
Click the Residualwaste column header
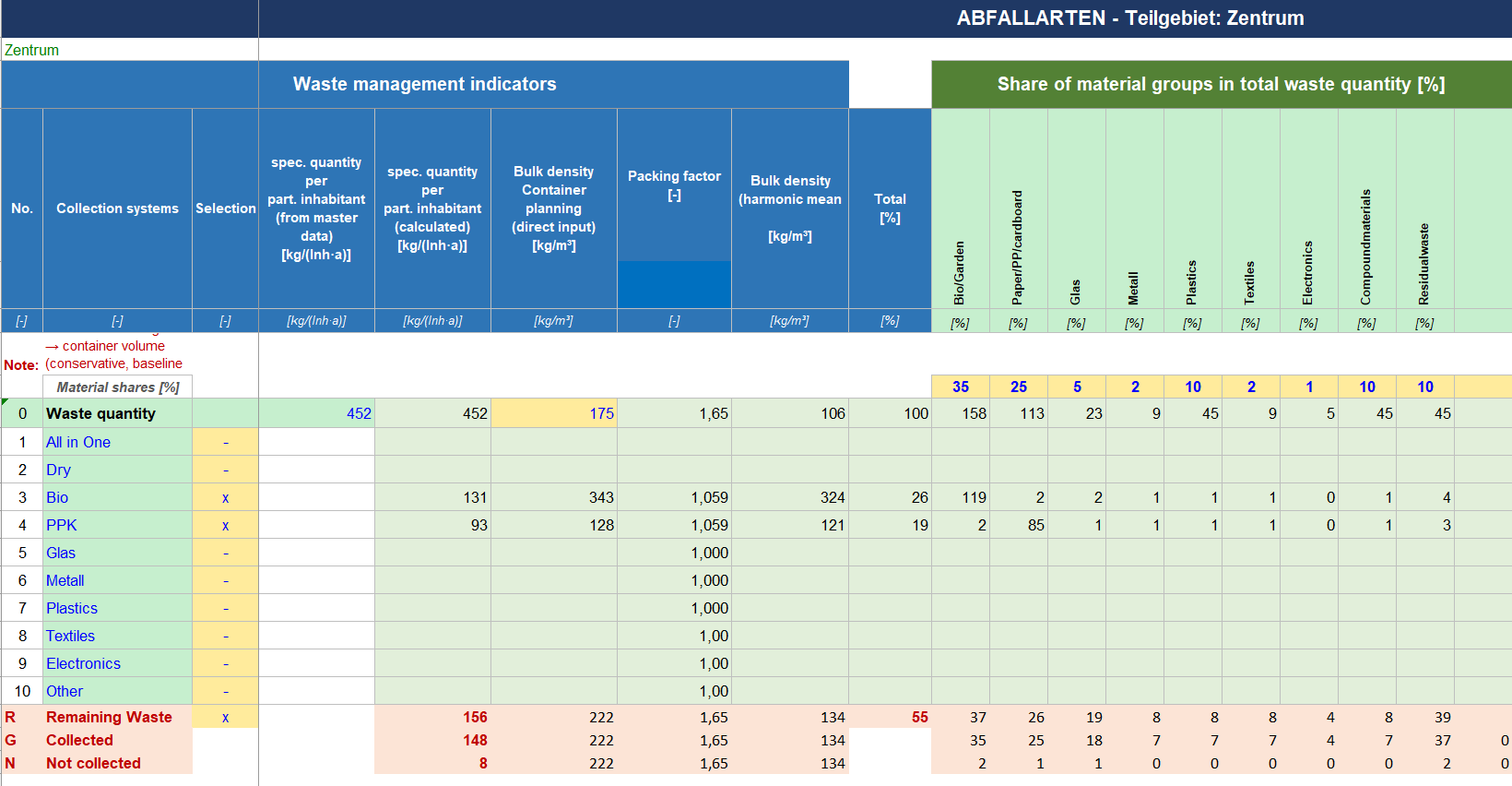[1425, 208]
